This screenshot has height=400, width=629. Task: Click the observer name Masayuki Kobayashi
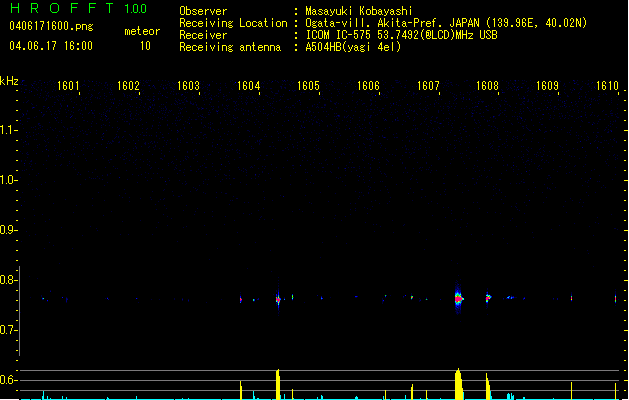click(x=359, y=11)
